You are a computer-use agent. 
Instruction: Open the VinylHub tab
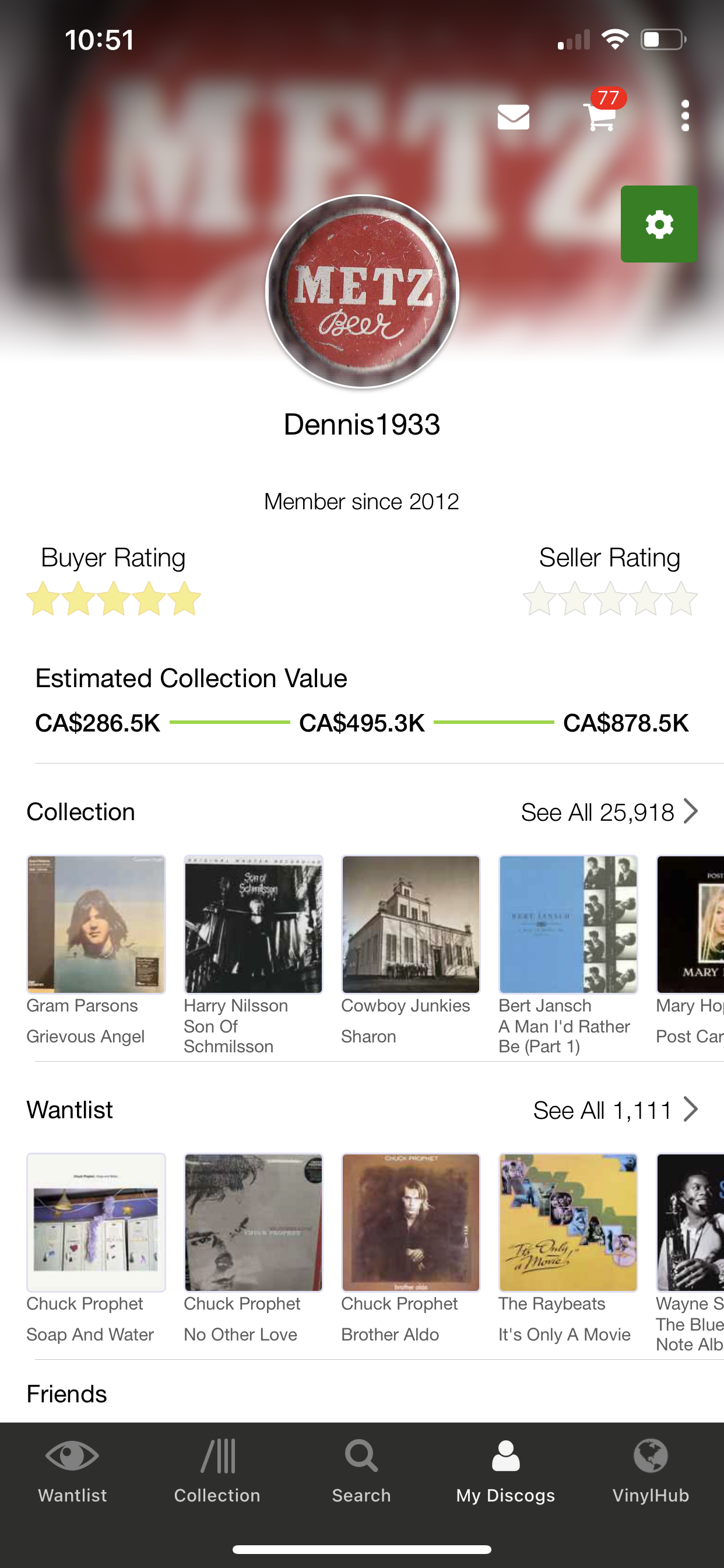(x=651, y=1470)
